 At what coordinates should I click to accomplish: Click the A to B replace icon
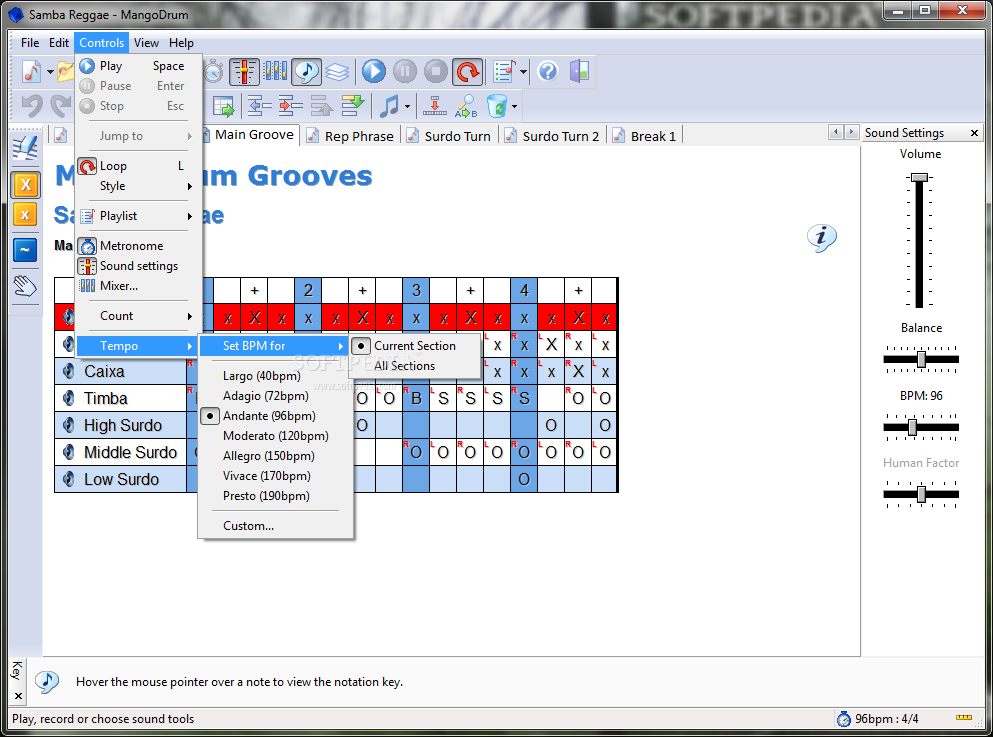466,106
